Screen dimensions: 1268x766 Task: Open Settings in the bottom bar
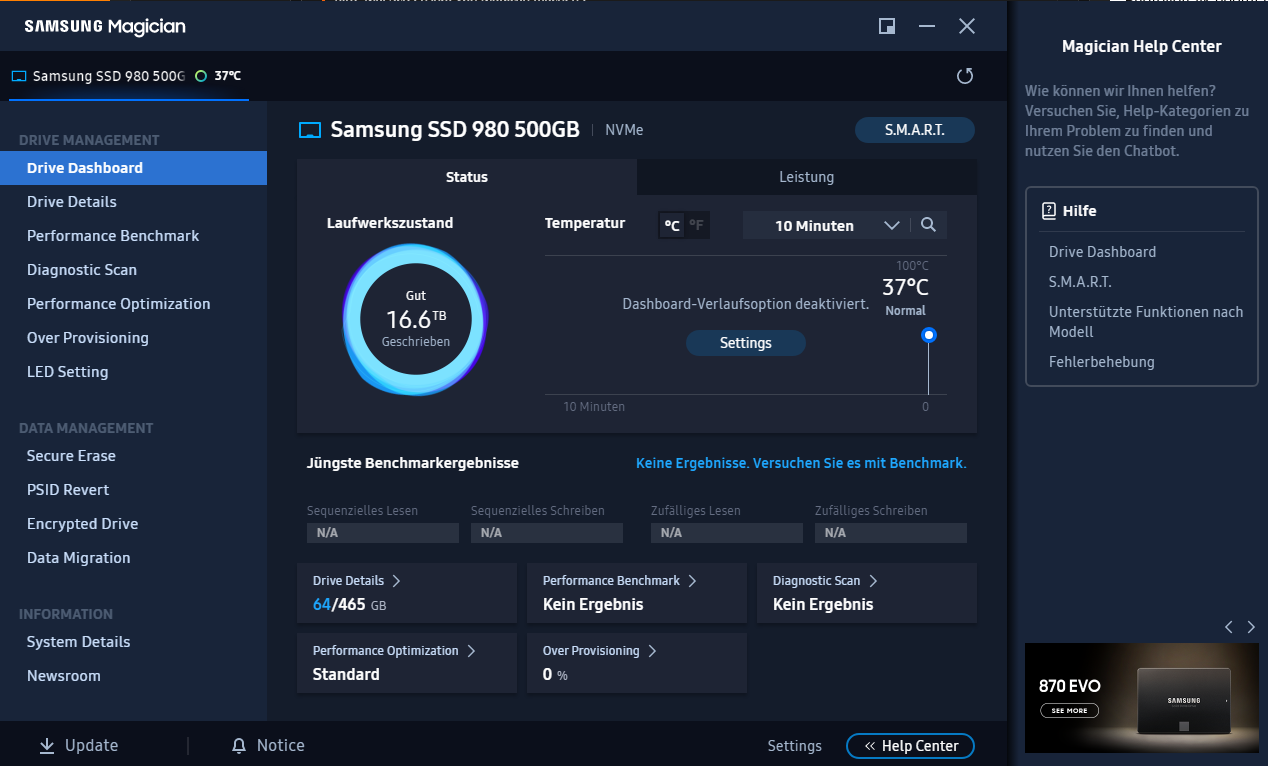tap(794, 746)
